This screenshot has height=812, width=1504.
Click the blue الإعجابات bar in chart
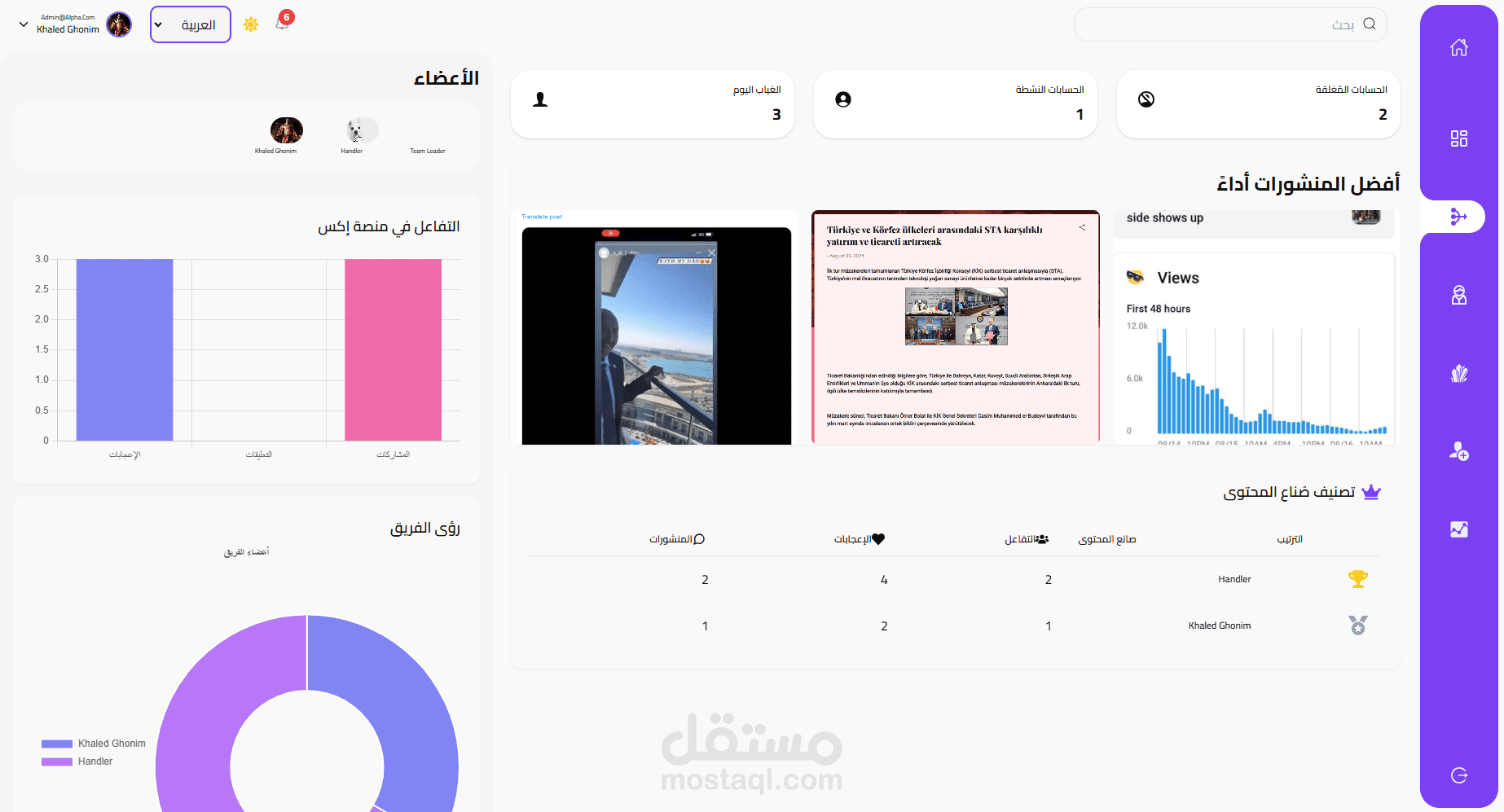coord(125,349)
